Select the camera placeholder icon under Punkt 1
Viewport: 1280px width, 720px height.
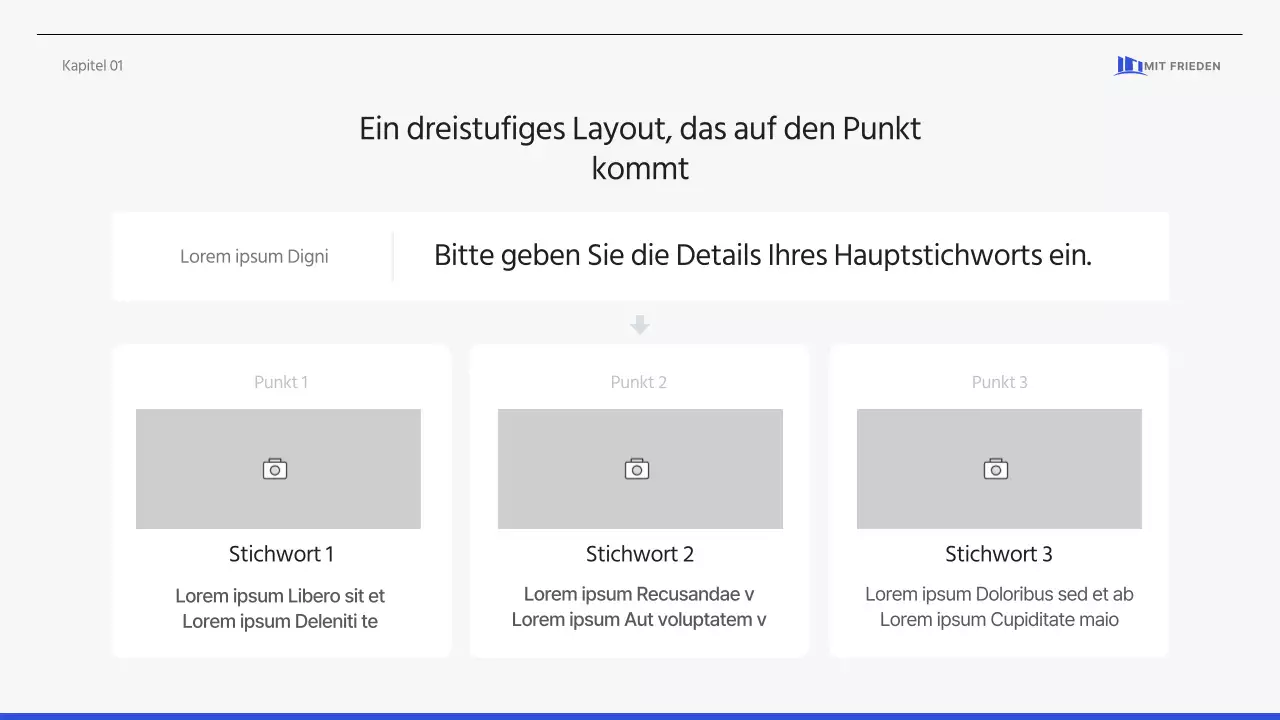276,468
